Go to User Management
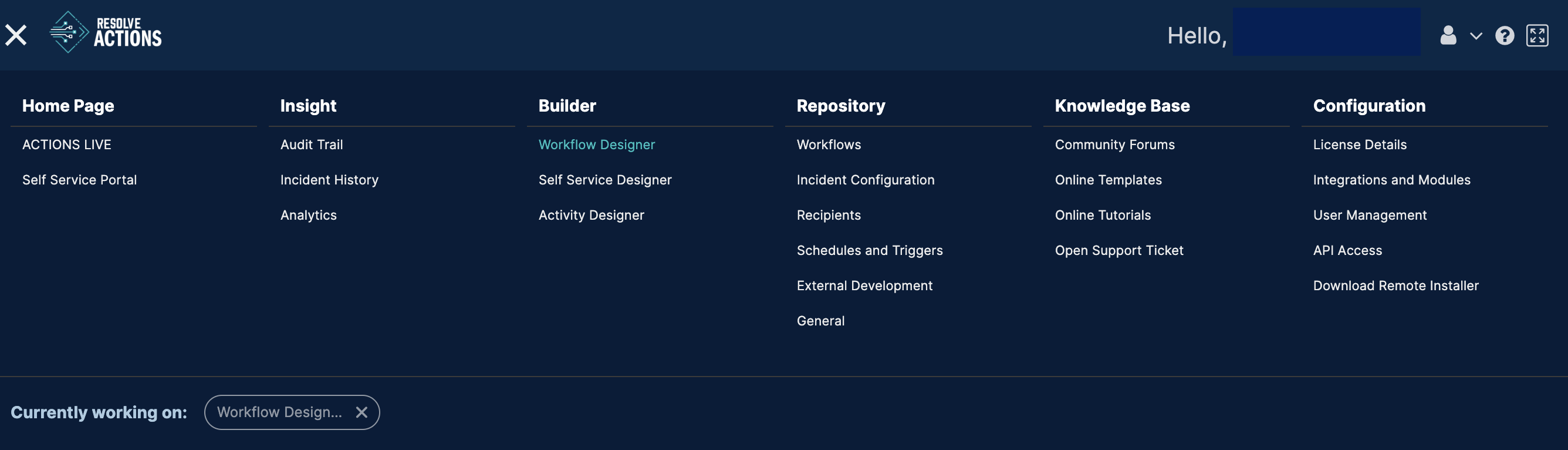The height and width of the screenshot is (450, 1568). point(1370,215)
